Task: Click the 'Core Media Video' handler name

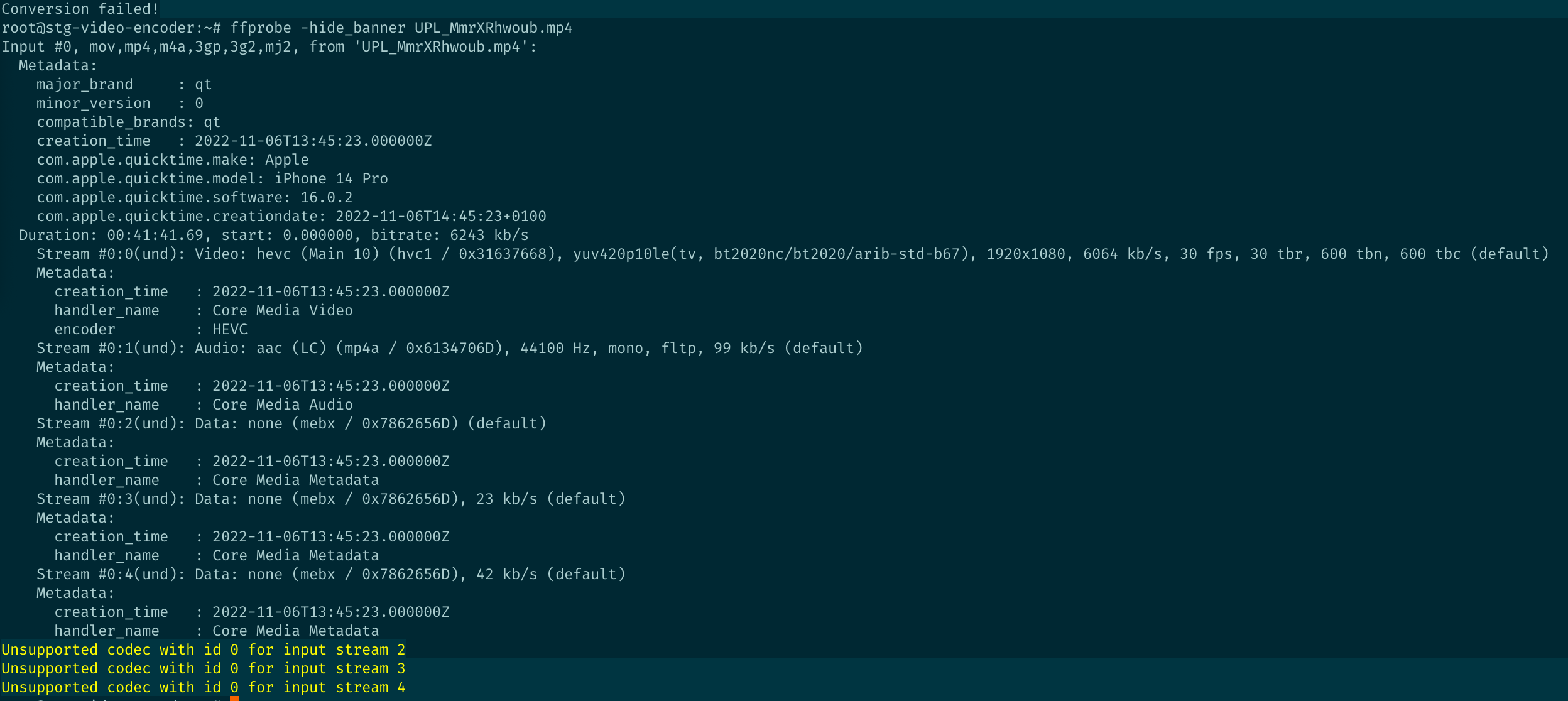Action: [x=282, y=310]
